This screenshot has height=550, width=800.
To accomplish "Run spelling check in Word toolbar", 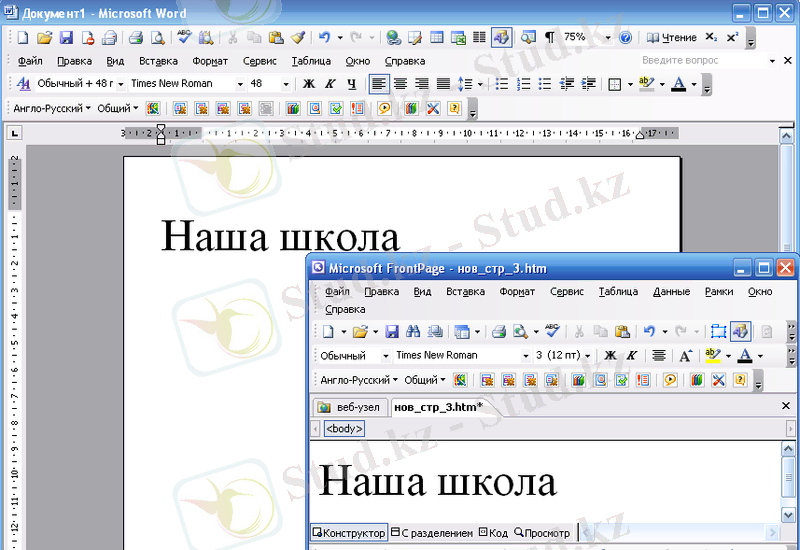I will coord(184,37).
